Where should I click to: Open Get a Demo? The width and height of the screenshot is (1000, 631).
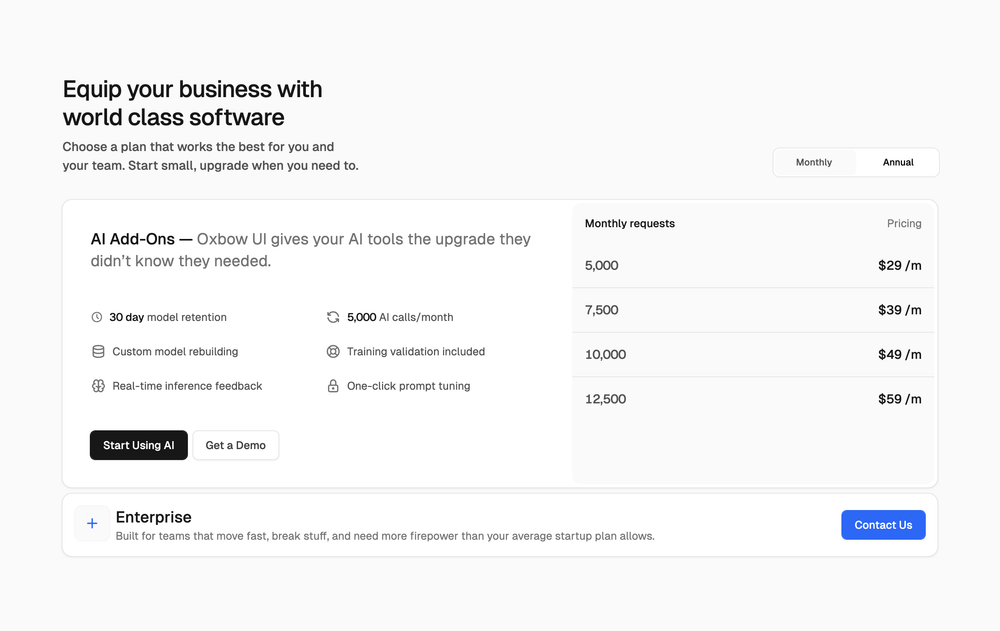[x=235, y=445]
